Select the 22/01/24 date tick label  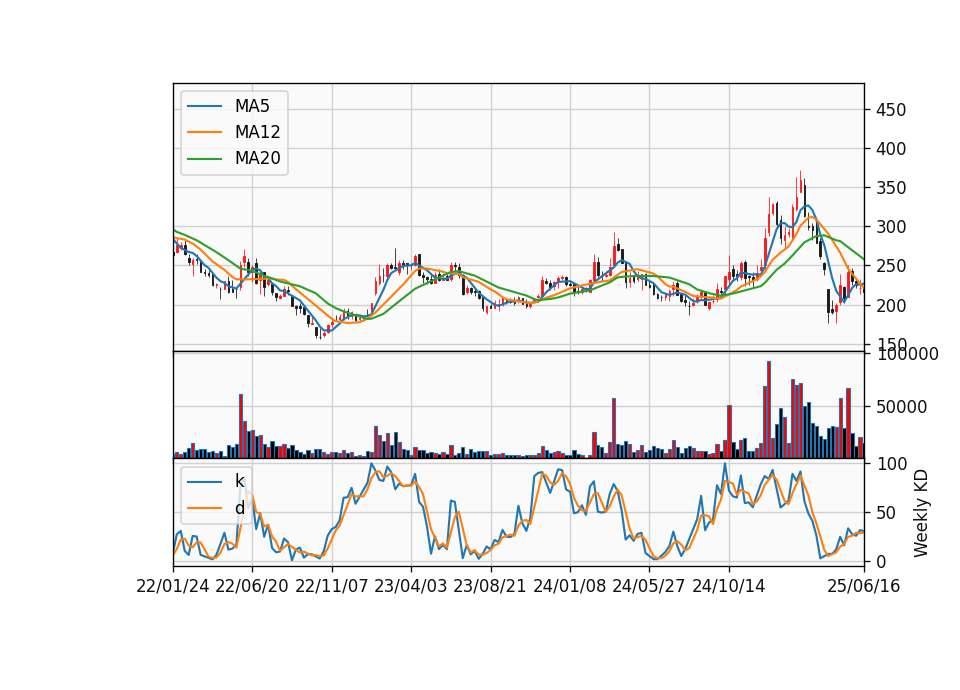tap(173, 586)
